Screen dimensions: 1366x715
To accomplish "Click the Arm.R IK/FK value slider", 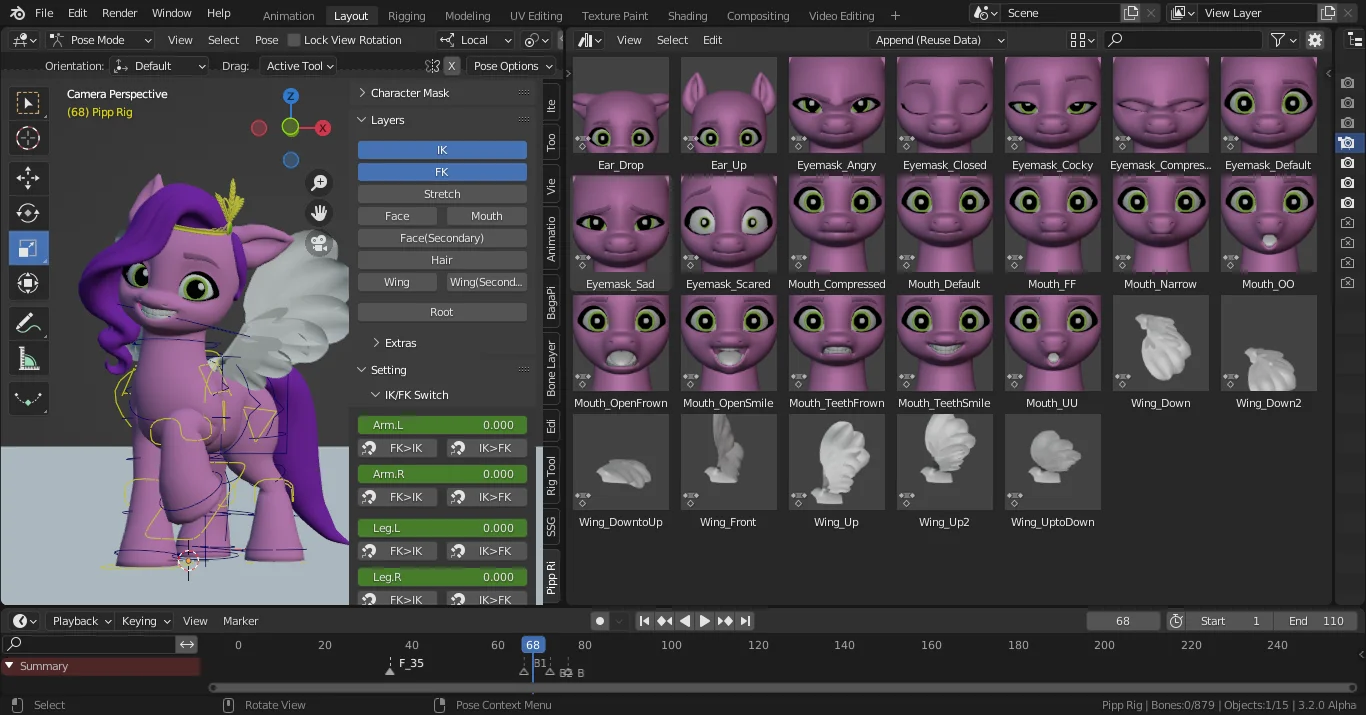I will pos(441,473).
